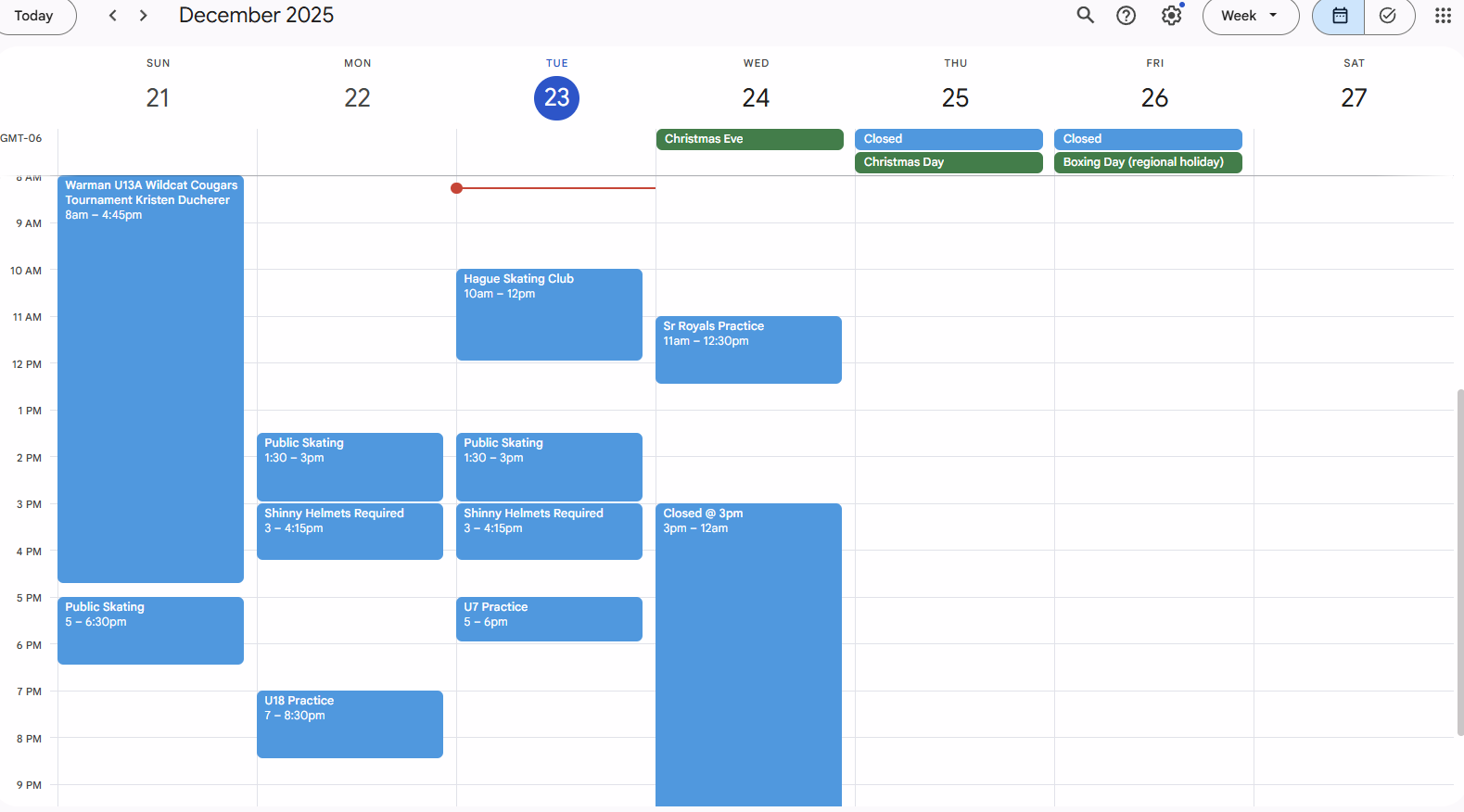The width and height of the screenshot is (1464, 812).
Task: Open the Christmas Eve all-day event
Action: tap(749, 139)
